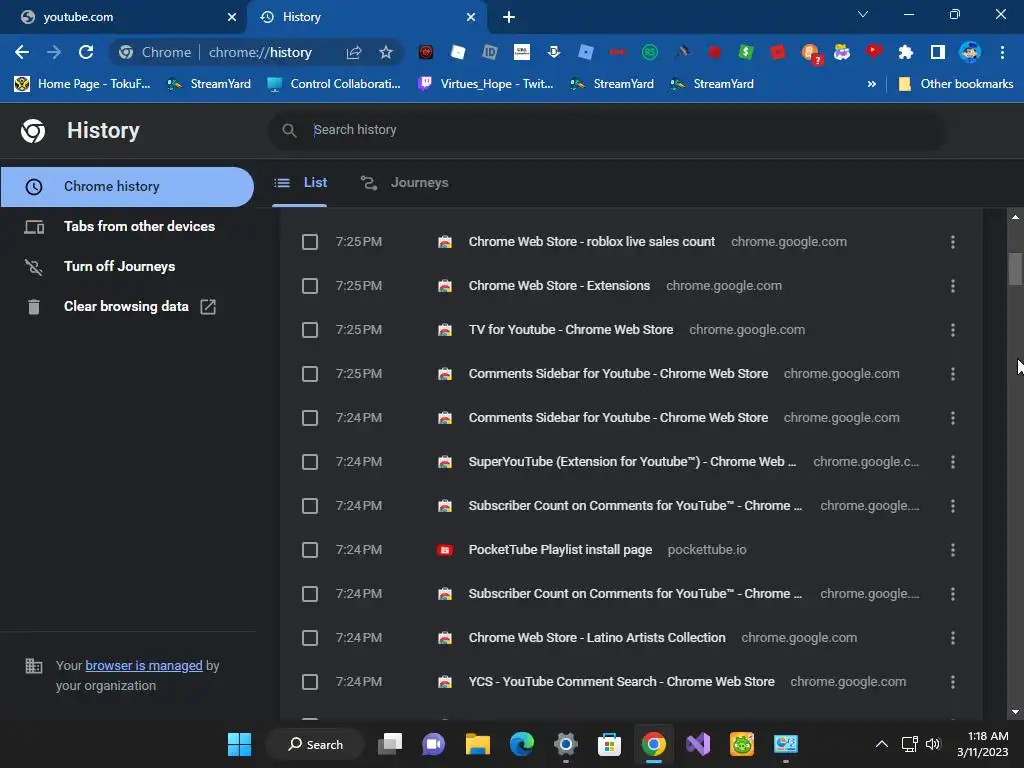Open more actions for SuperYouTube entry
Screen dimensions: 1024x768
click(x=953, y=462)
